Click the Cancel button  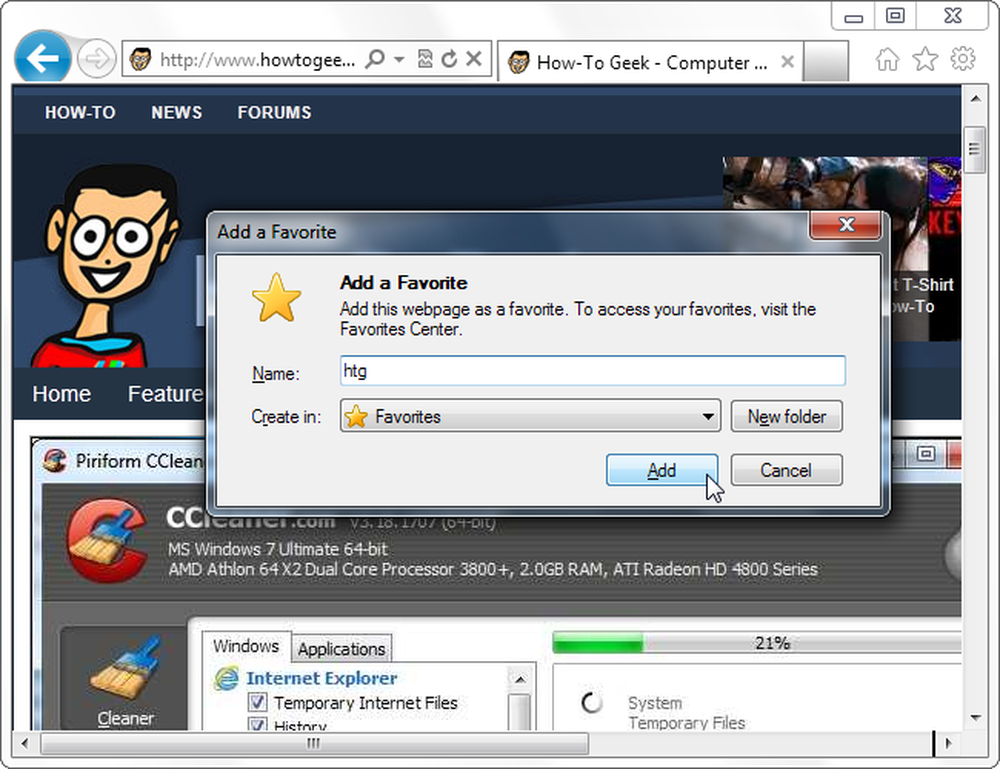[786, 470]
